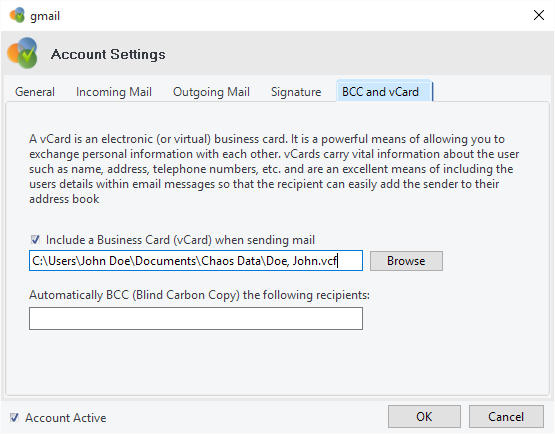The height and width of the screenshot is (434, 555).
Task: Click the vCard description paragraph
Action: [x=274, y=169]
